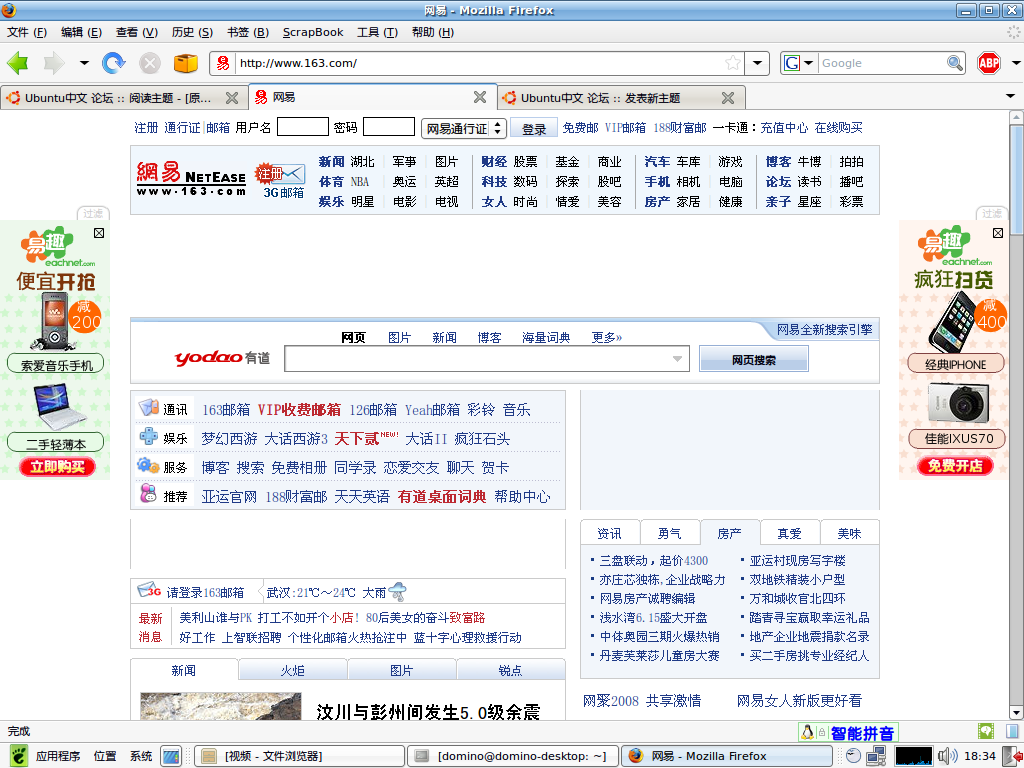Select the 资讯 tab

tap(609, 534)
